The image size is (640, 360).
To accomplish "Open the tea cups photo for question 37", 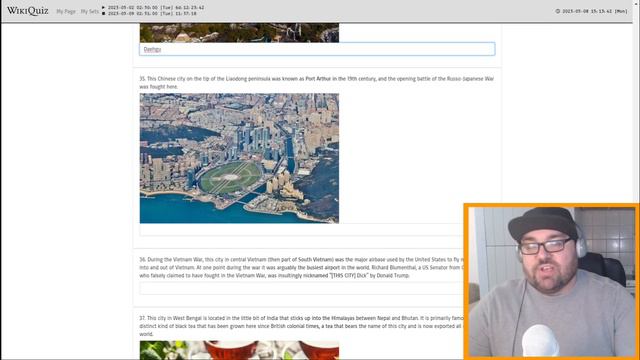I will pyautogui.click(x=239, y=350).
